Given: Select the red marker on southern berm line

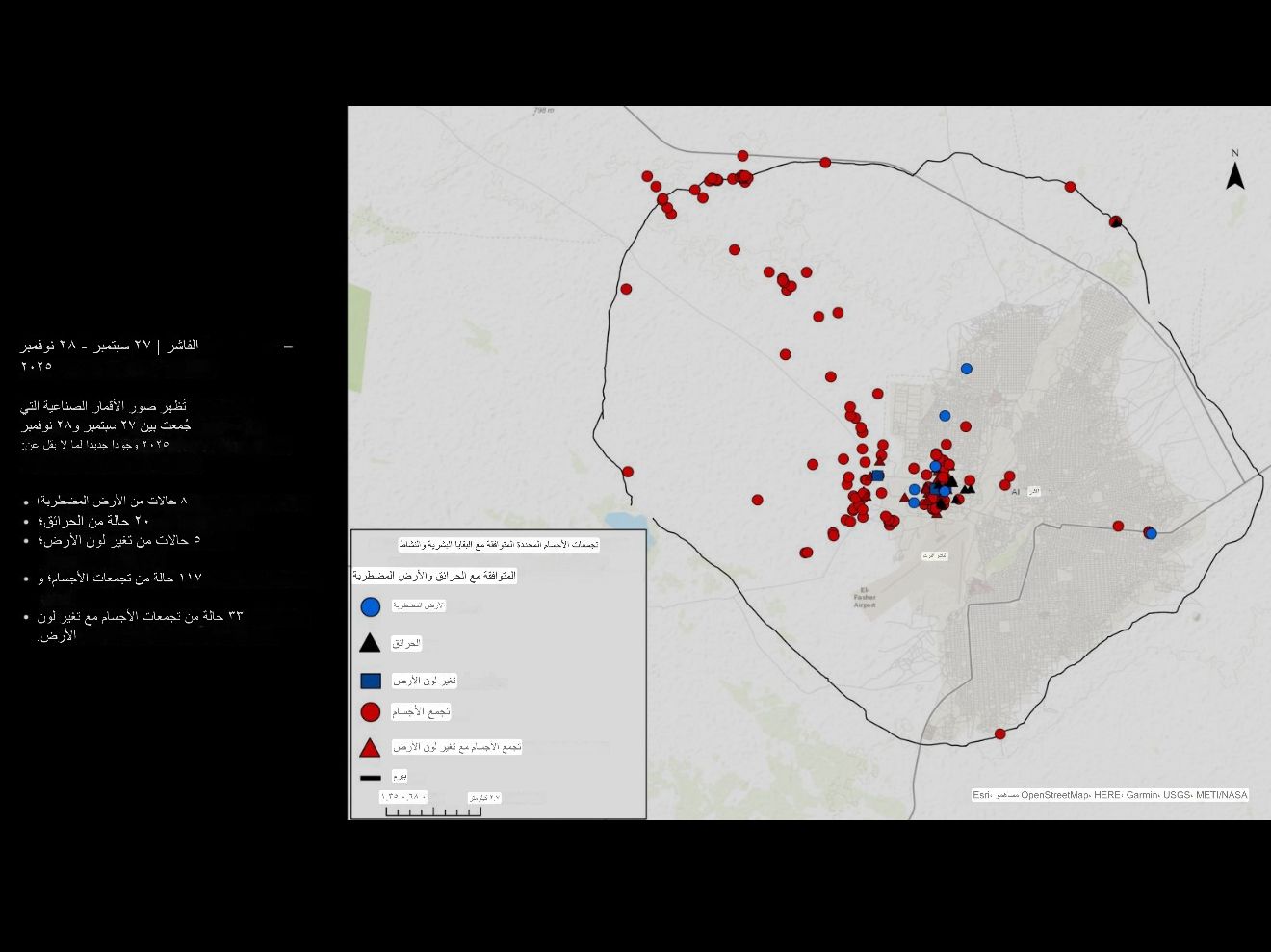Looking at the screenshot, I should click(999, 733).
